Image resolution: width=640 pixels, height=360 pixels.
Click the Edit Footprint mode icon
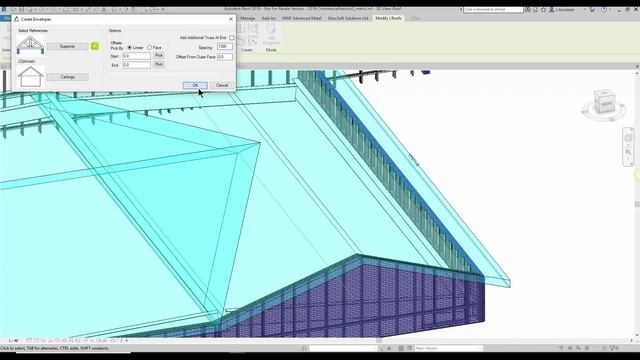271,34
